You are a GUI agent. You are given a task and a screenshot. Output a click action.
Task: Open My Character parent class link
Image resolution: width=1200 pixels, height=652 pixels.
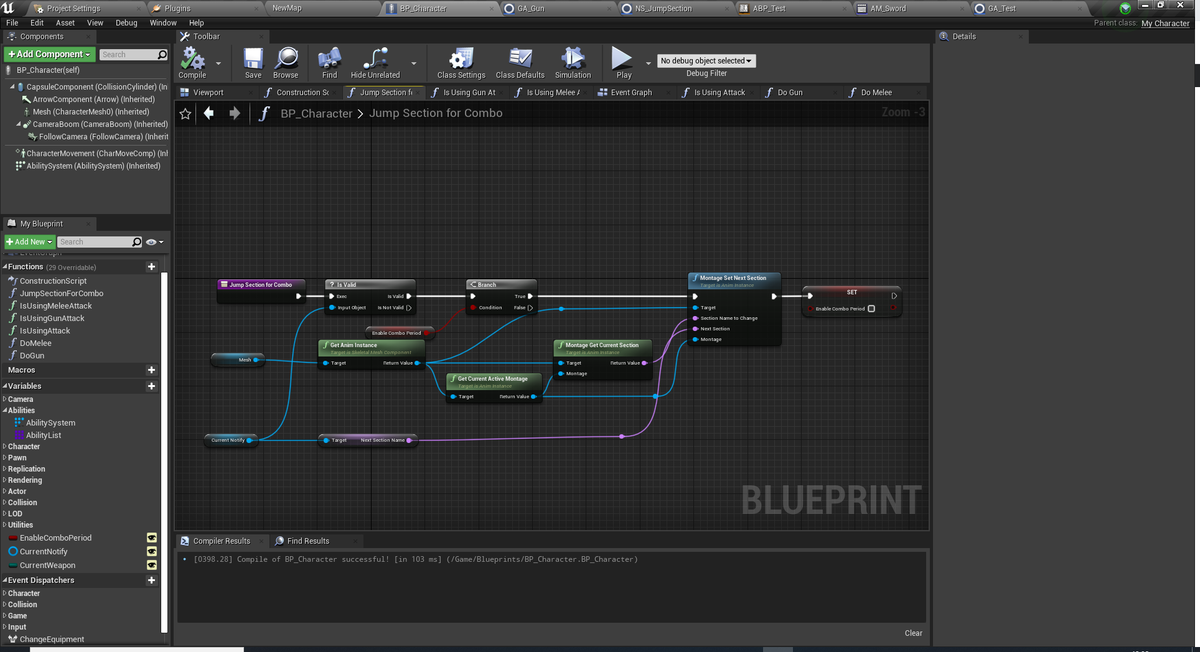click(1166, 23)
